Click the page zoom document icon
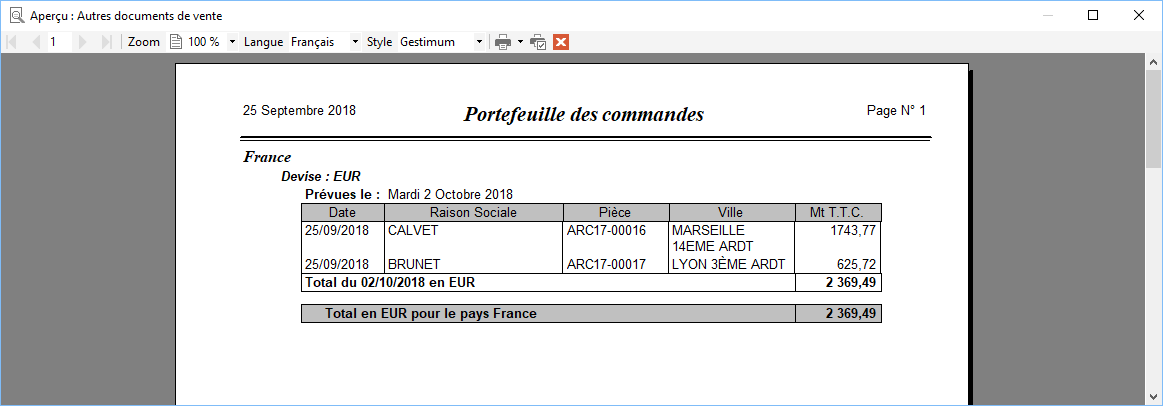 pos(176,42)
